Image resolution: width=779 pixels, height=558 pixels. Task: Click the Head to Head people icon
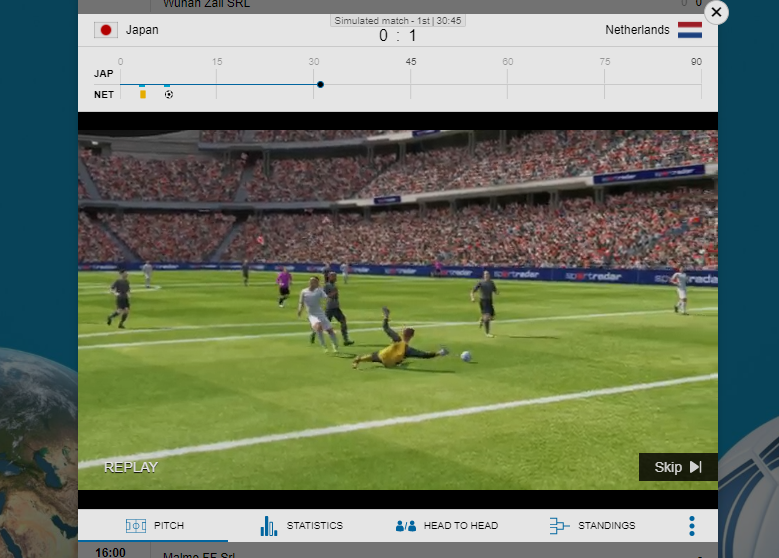tap(405, 526)
